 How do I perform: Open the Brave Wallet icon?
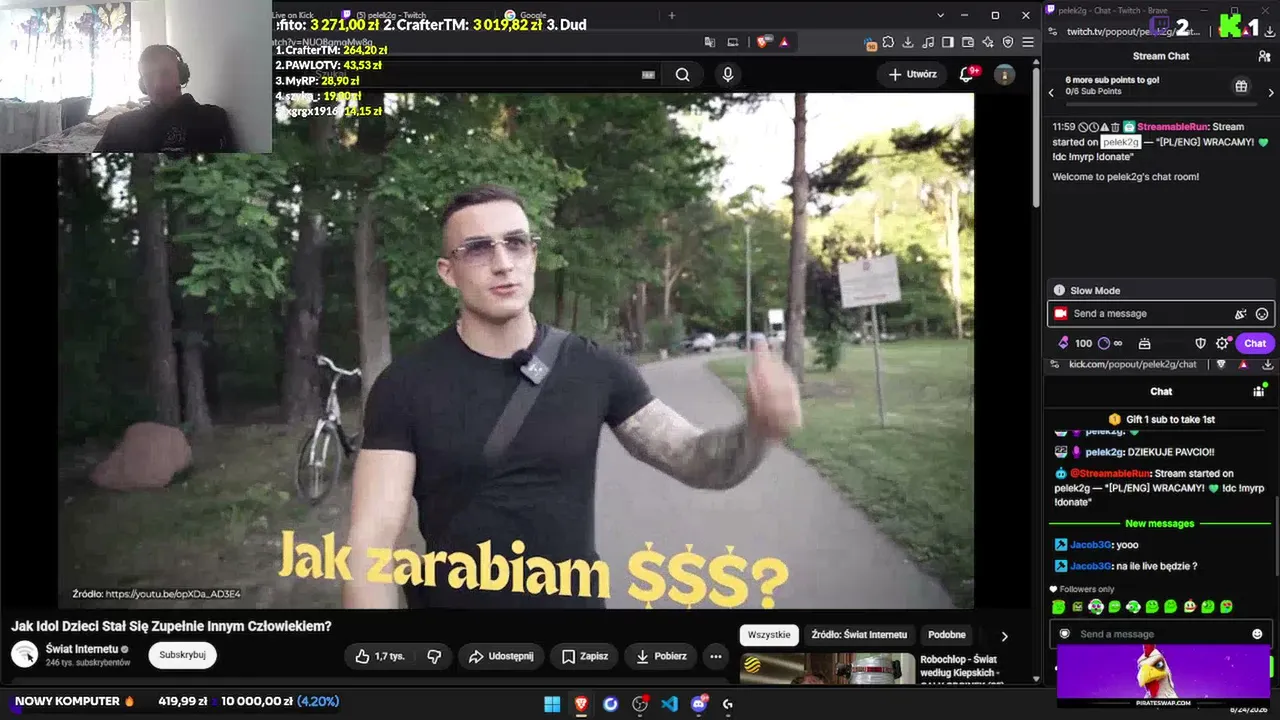pos(969,42)
